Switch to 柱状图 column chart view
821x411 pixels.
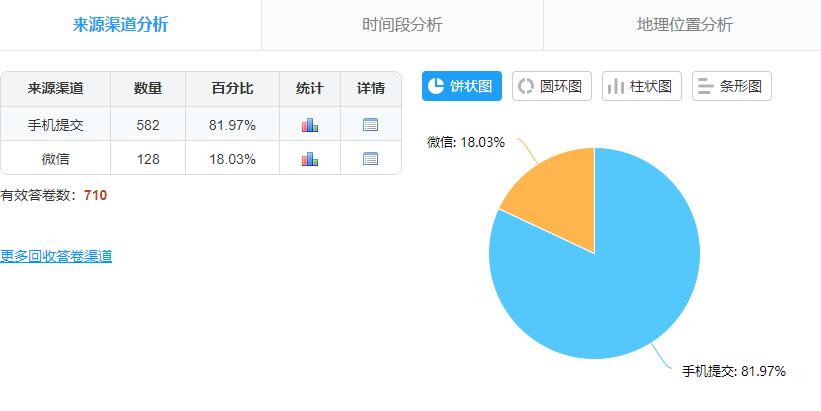tap(642, 86)
